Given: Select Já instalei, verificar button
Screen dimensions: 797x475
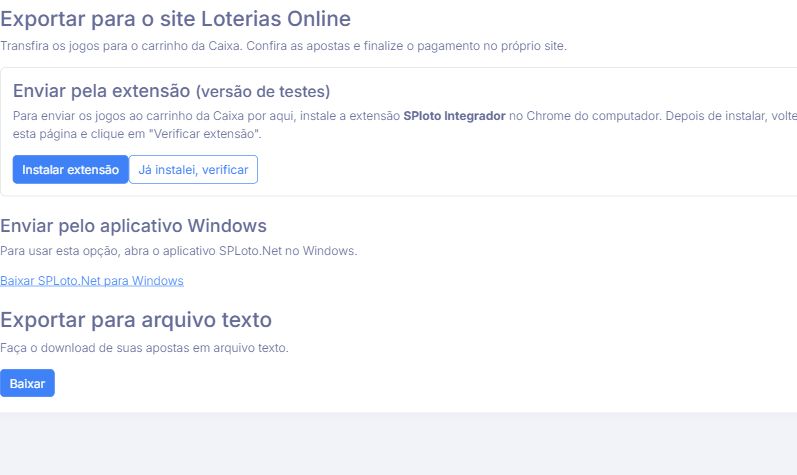Looking at the screenshot, I should click(x=193, y=169).
